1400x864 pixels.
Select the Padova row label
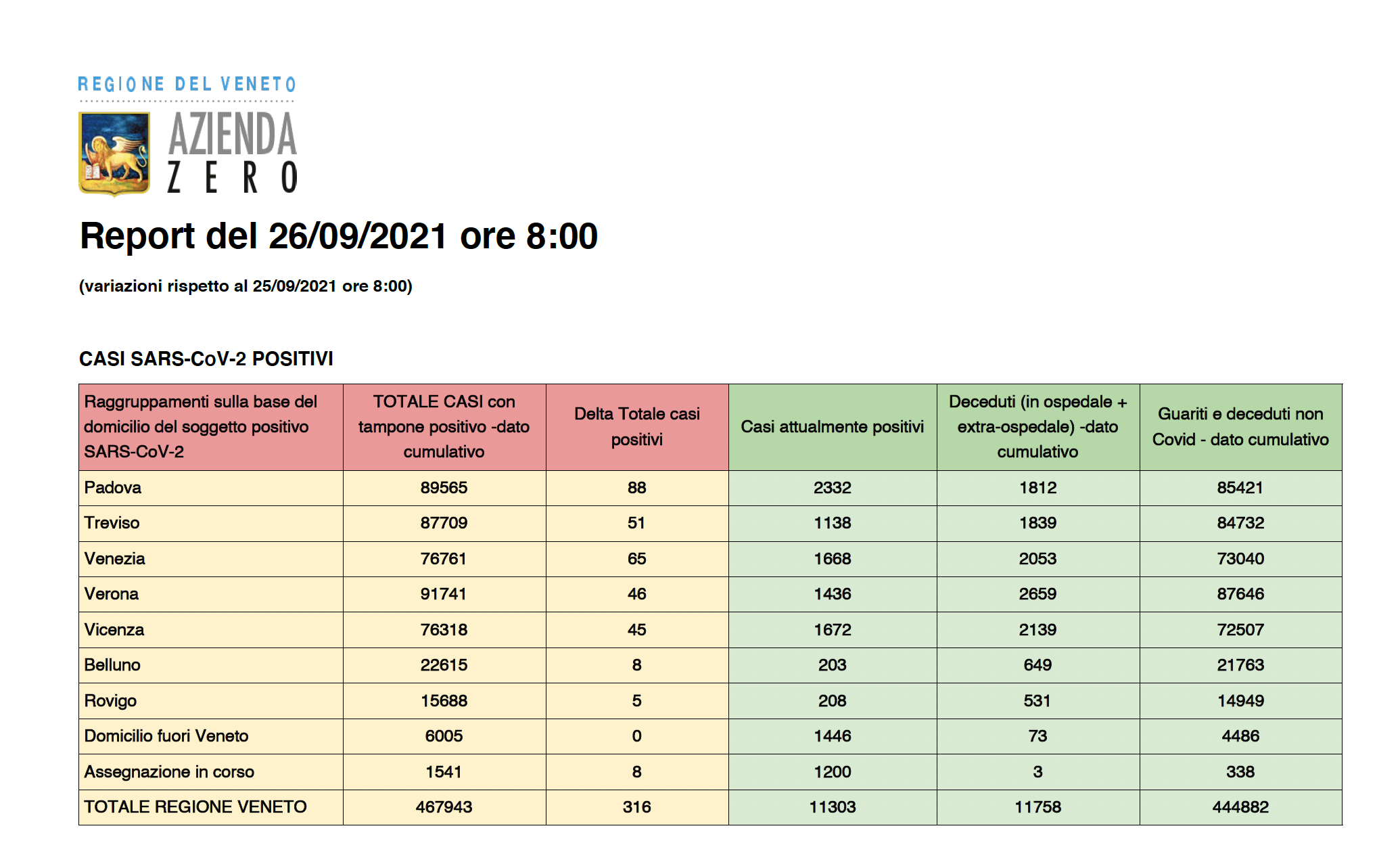(x=113, y=488)
